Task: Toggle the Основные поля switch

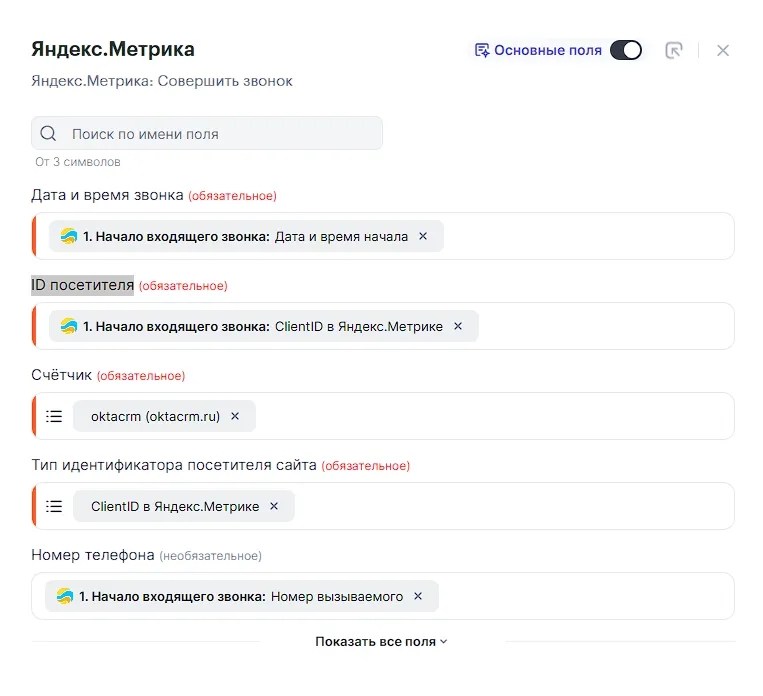Action: (x=626, y=50)
